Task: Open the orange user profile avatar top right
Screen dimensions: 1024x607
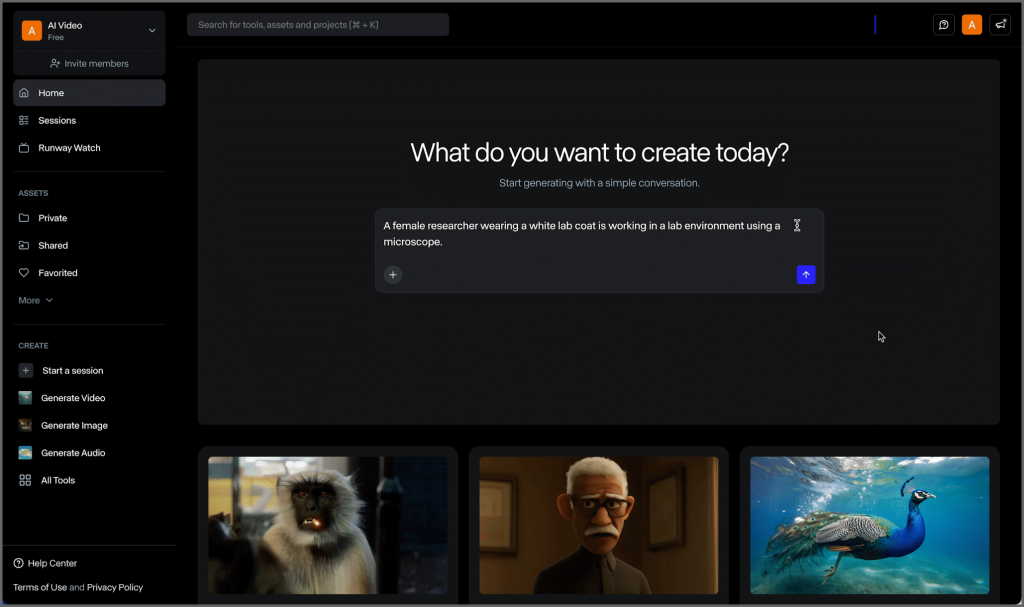Action: [972, 25]
